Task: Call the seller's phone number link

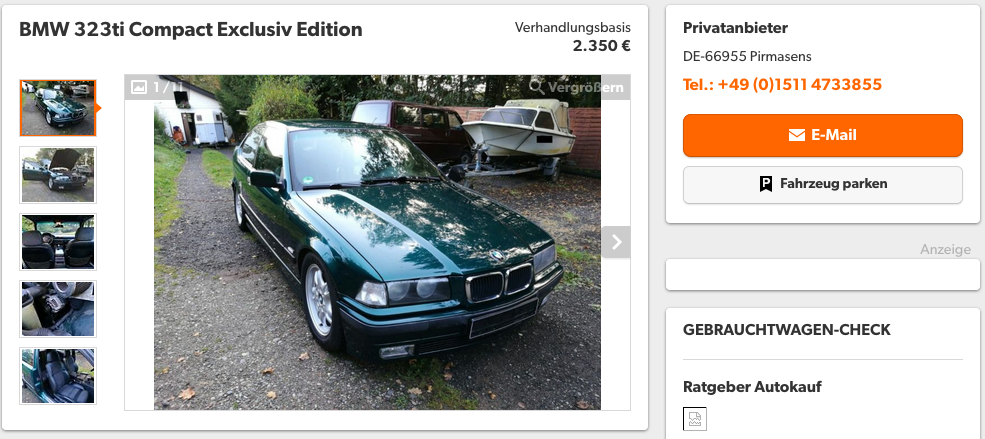Action: pos(782,84)
